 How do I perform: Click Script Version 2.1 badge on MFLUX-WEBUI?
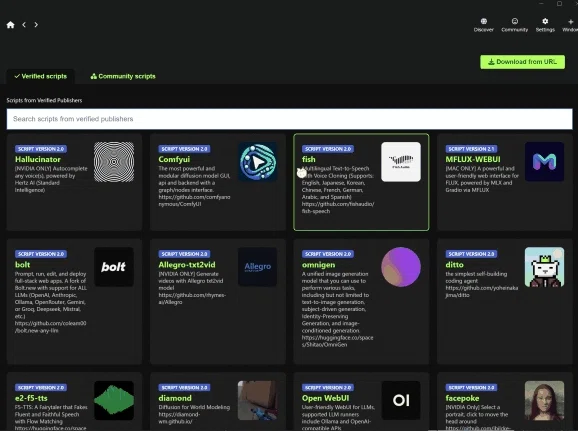(x=471, y=149)
